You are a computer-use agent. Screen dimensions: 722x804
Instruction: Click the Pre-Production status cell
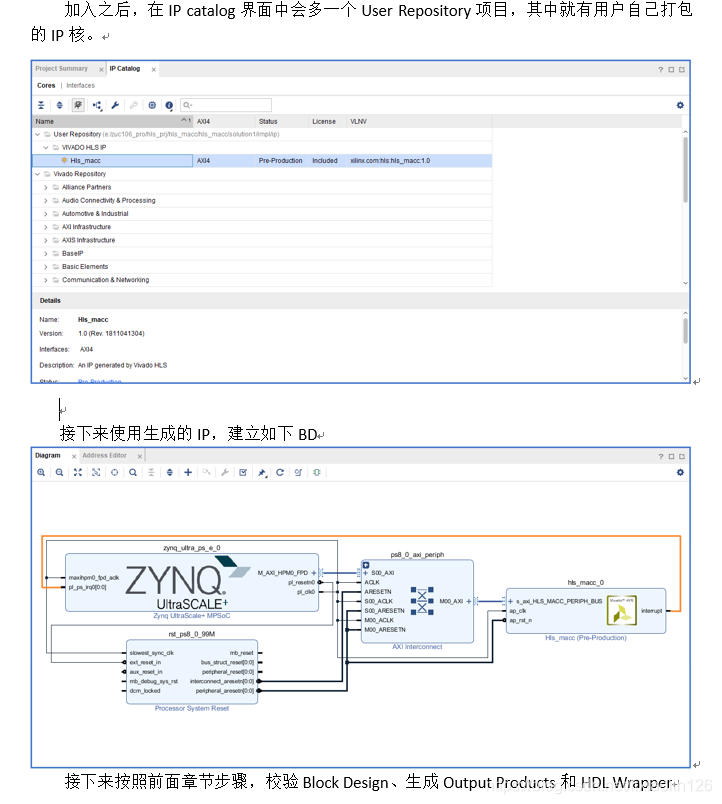point(280,161)
